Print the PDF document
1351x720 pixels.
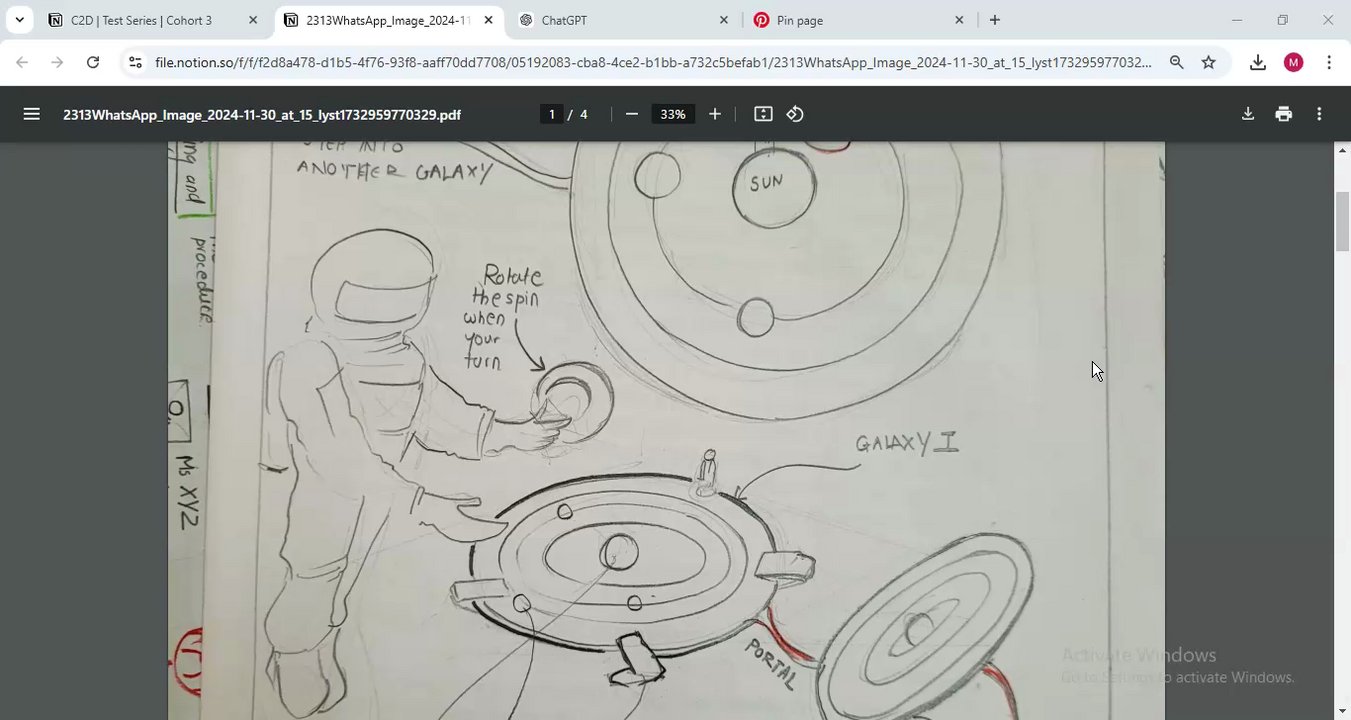coord(1283,114)
